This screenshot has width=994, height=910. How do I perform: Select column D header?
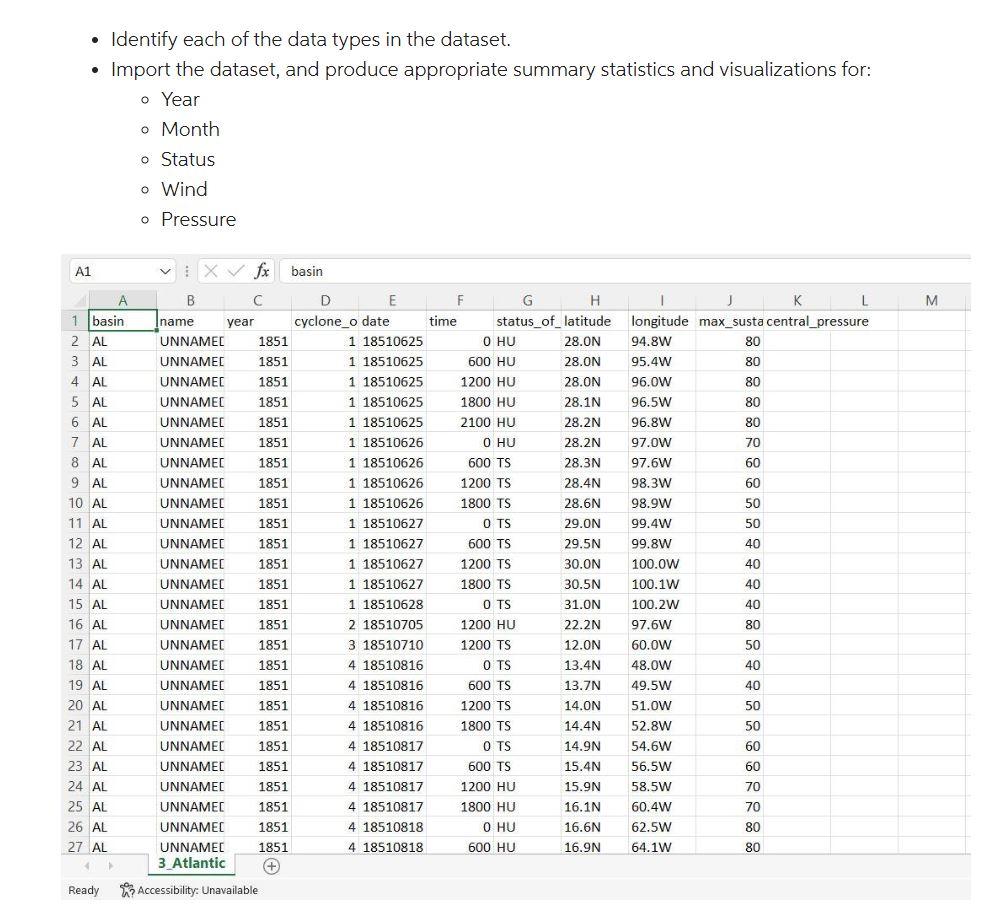pyautogui.click(x=325, y=301)
